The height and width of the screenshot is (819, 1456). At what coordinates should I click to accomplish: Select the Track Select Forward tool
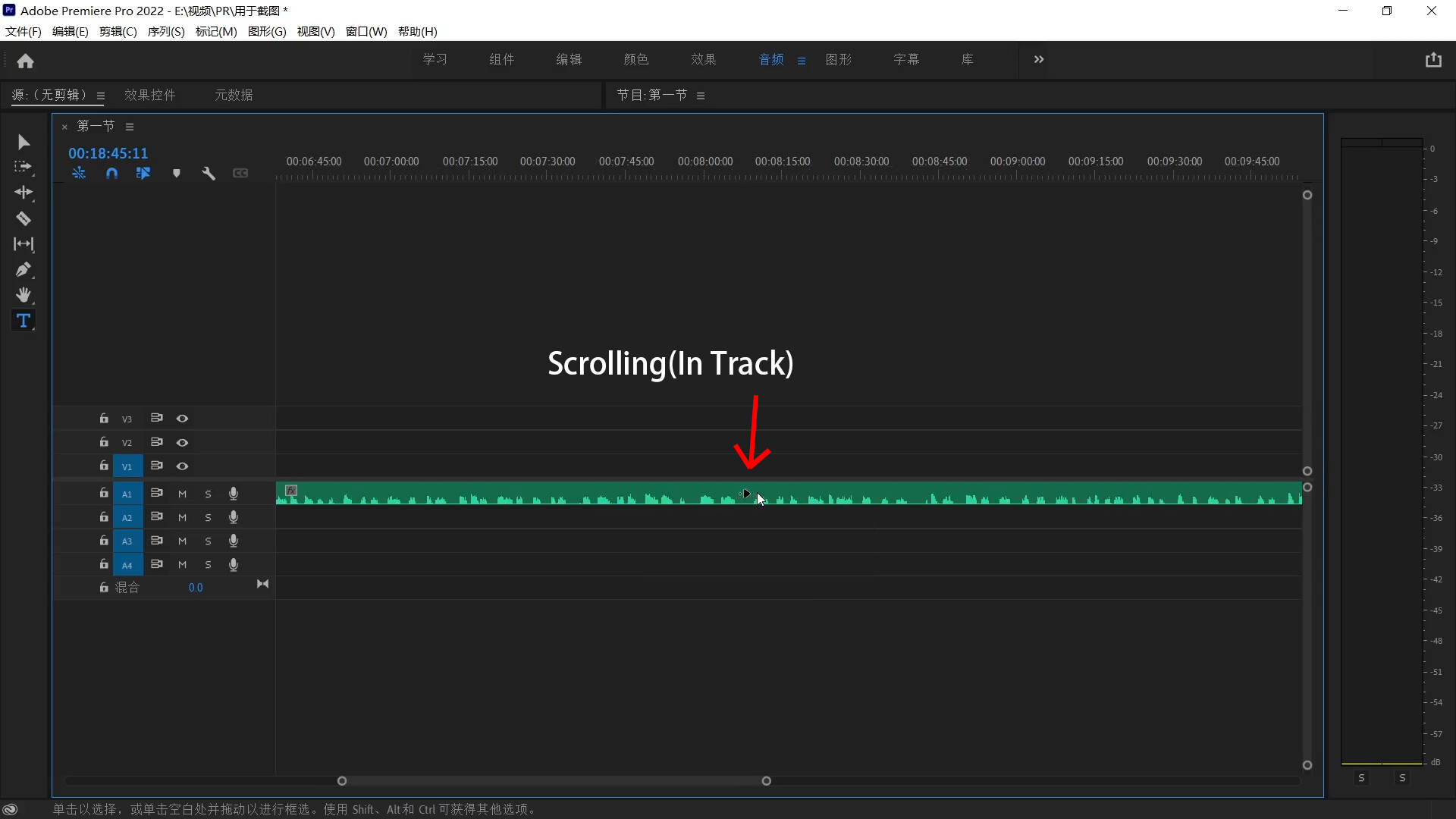coord(24,167)
